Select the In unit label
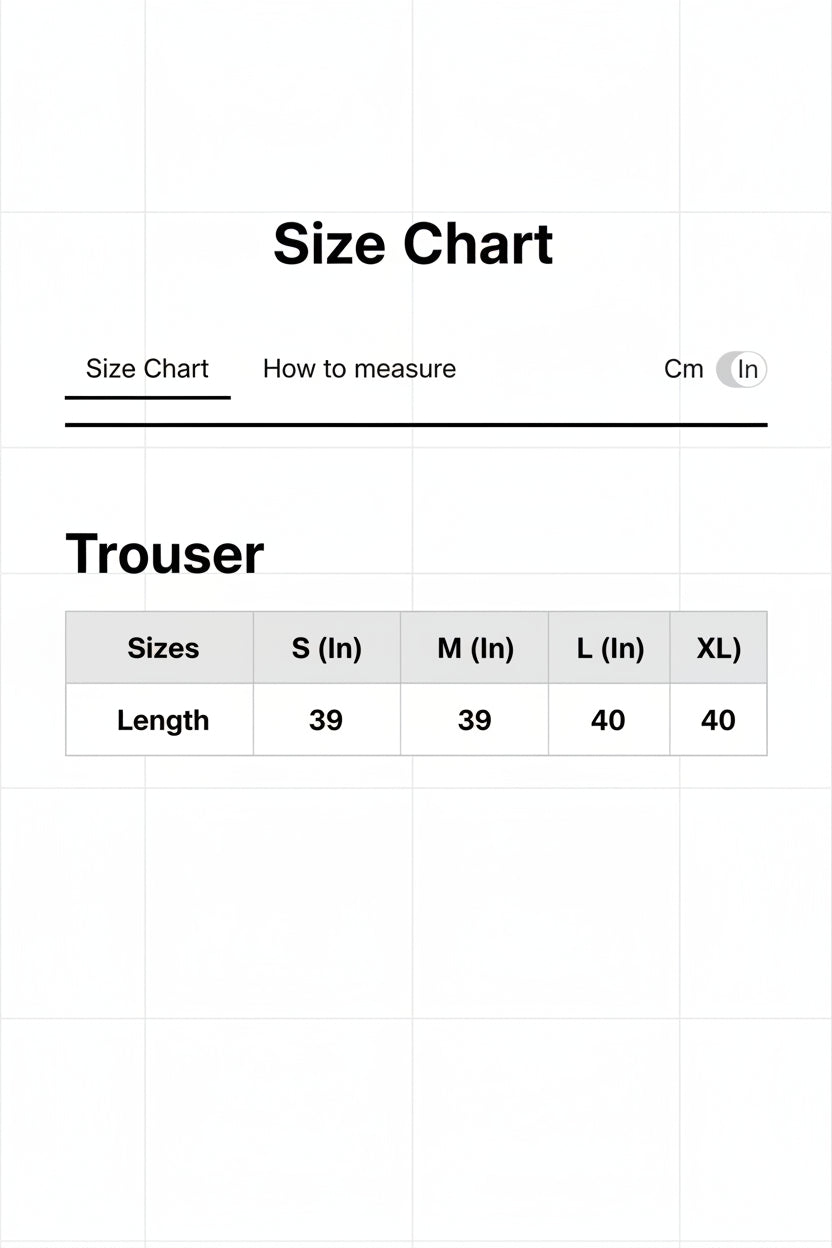The width and height of the screenshot is (832, 1248). tap(748, 369)
